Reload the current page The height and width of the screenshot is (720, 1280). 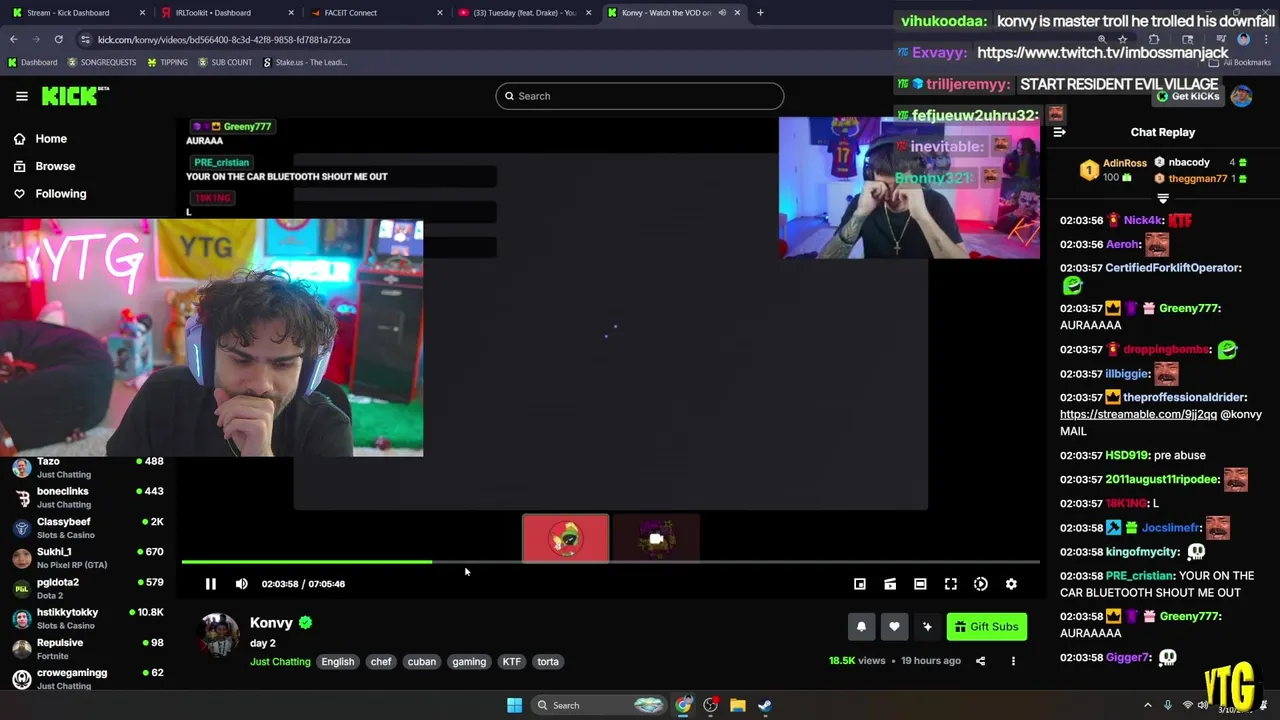58,40
